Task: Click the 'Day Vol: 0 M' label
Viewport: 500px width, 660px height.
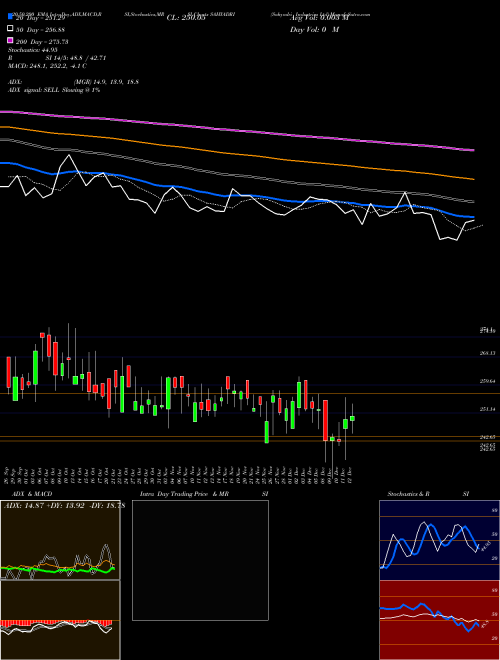Action: pyautogui.click(x=314, y=30)
